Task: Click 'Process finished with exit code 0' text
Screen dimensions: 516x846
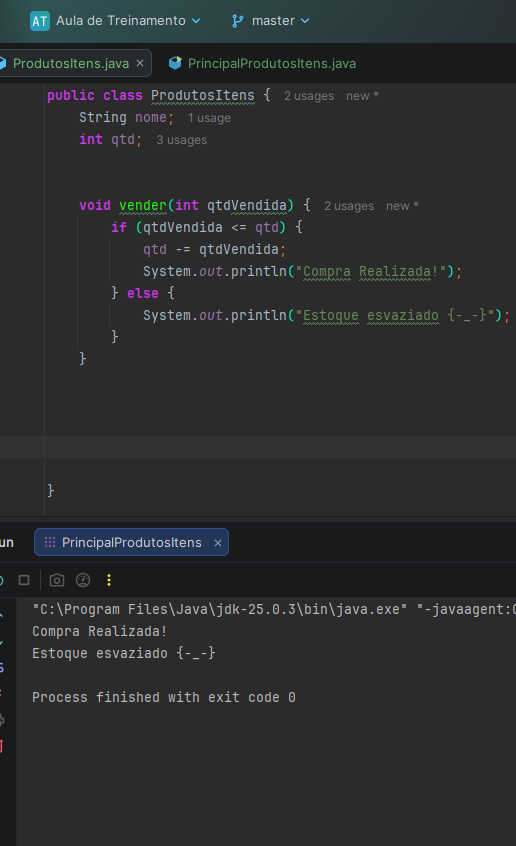Action: pos(164,698)
